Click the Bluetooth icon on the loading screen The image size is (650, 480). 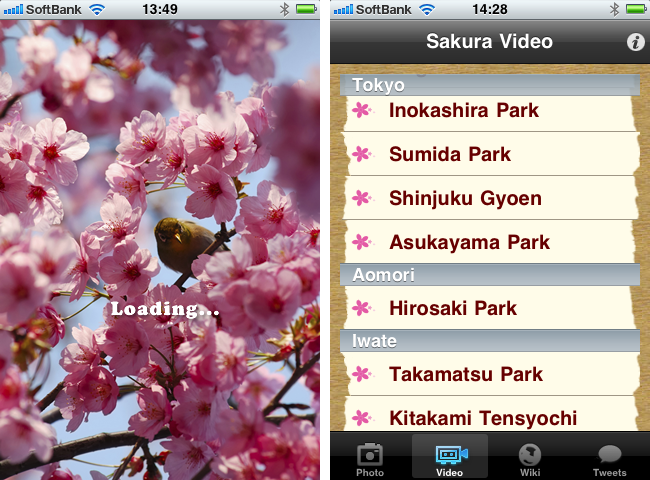pos(284,9)
